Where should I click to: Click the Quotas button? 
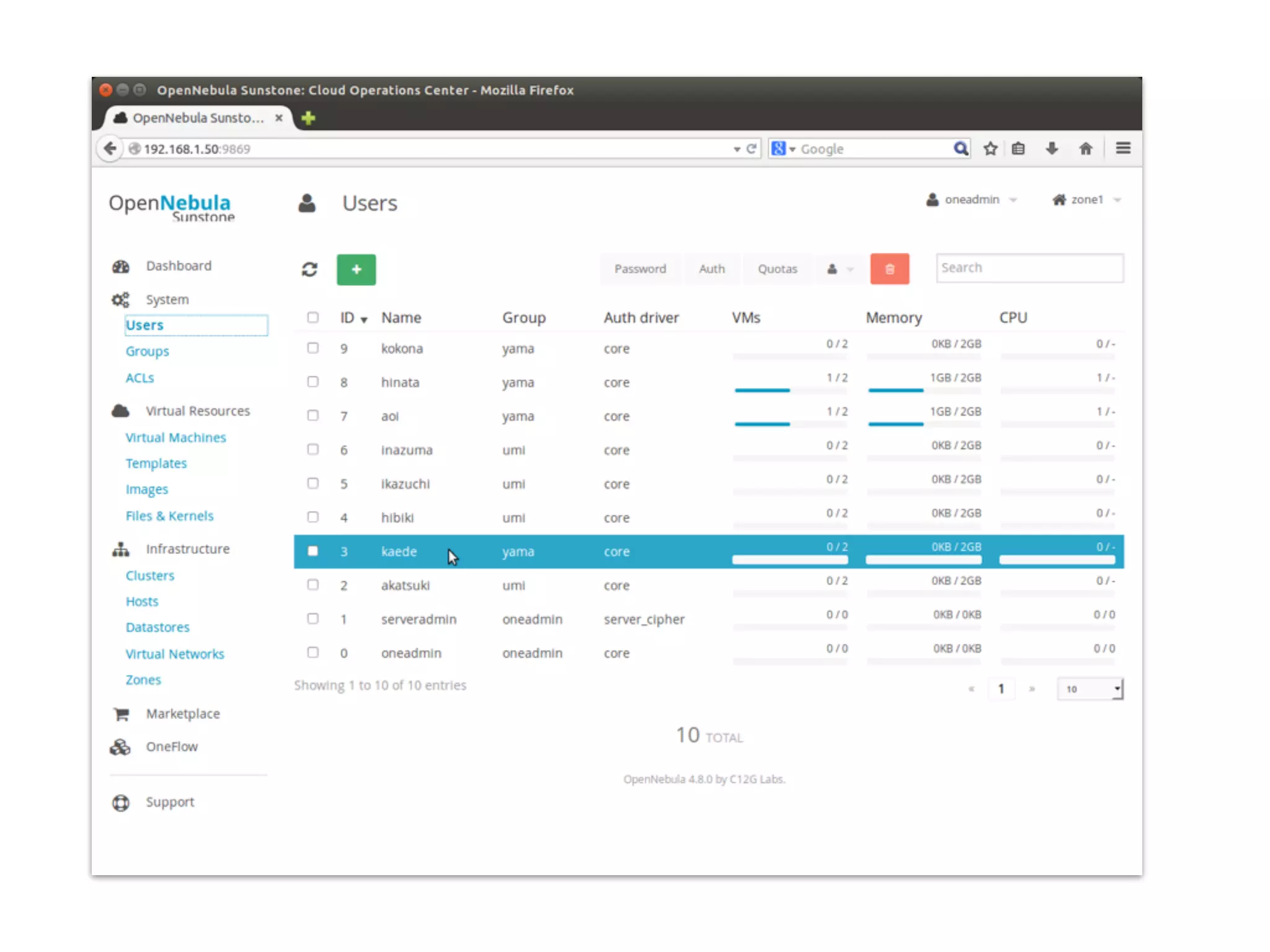tap(777, 269)
